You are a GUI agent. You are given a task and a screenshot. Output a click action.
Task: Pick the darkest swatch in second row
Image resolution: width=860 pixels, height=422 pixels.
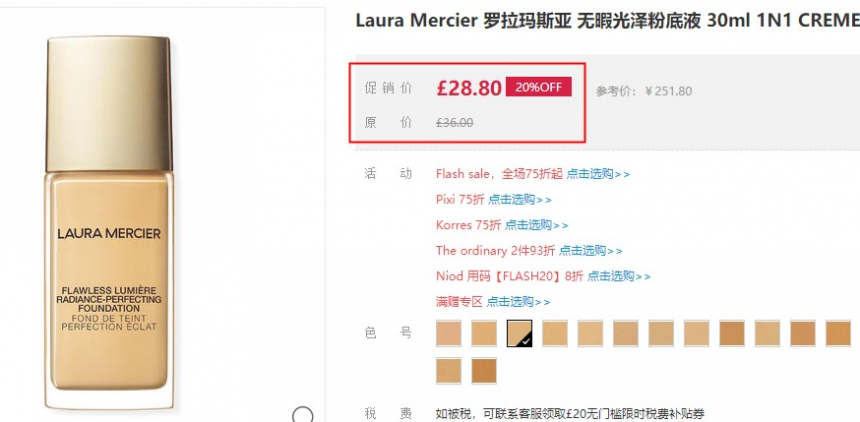[484, 370]
